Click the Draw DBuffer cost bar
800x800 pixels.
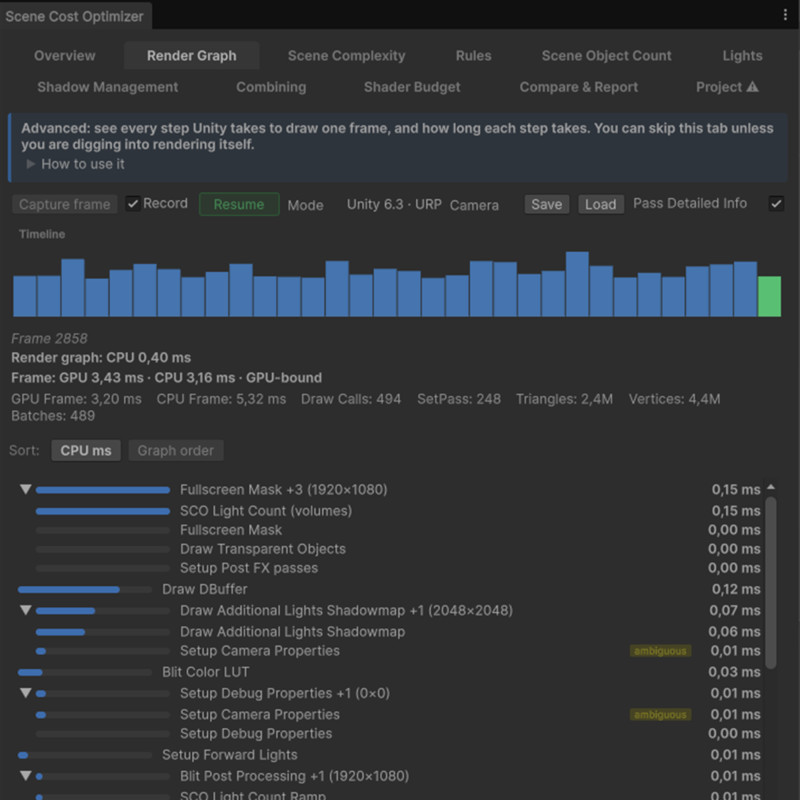[x=85, y=589]
